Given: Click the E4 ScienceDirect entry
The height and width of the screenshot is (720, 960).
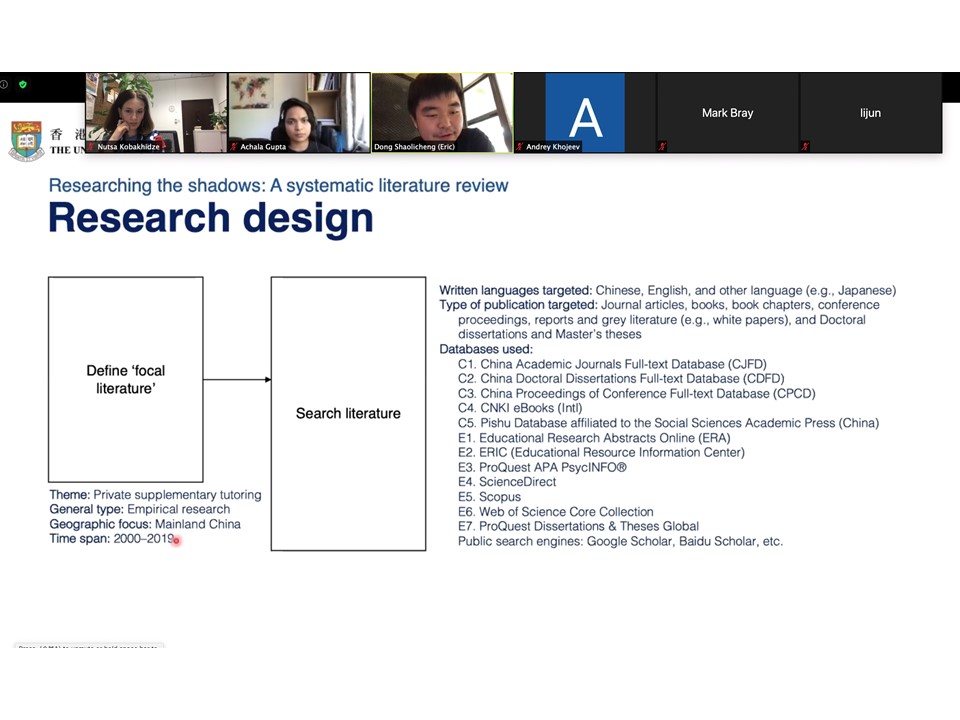Looking at the screenshot, I should pos(507,482).
